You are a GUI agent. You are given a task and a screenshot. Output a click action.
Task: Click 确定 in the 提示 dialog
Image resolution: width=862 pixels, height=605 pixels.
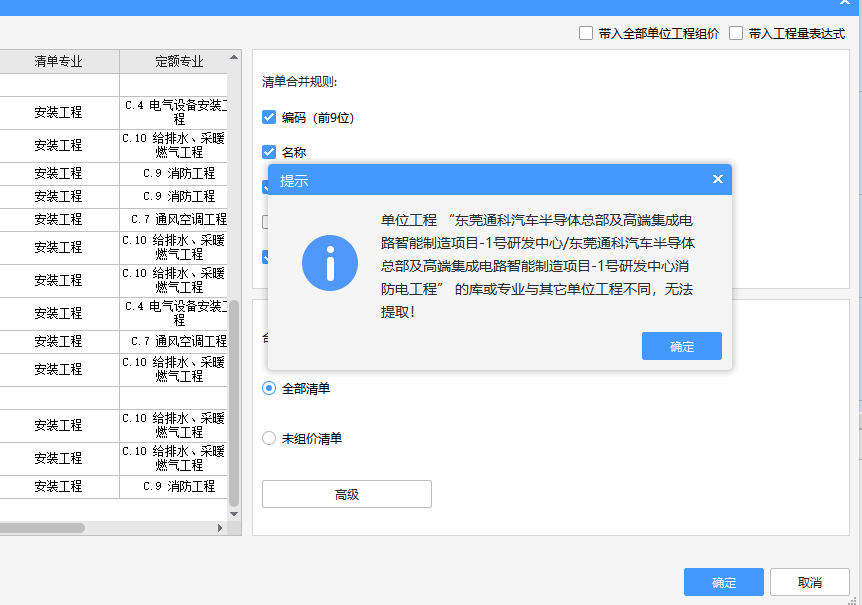[x=682, y=346]
